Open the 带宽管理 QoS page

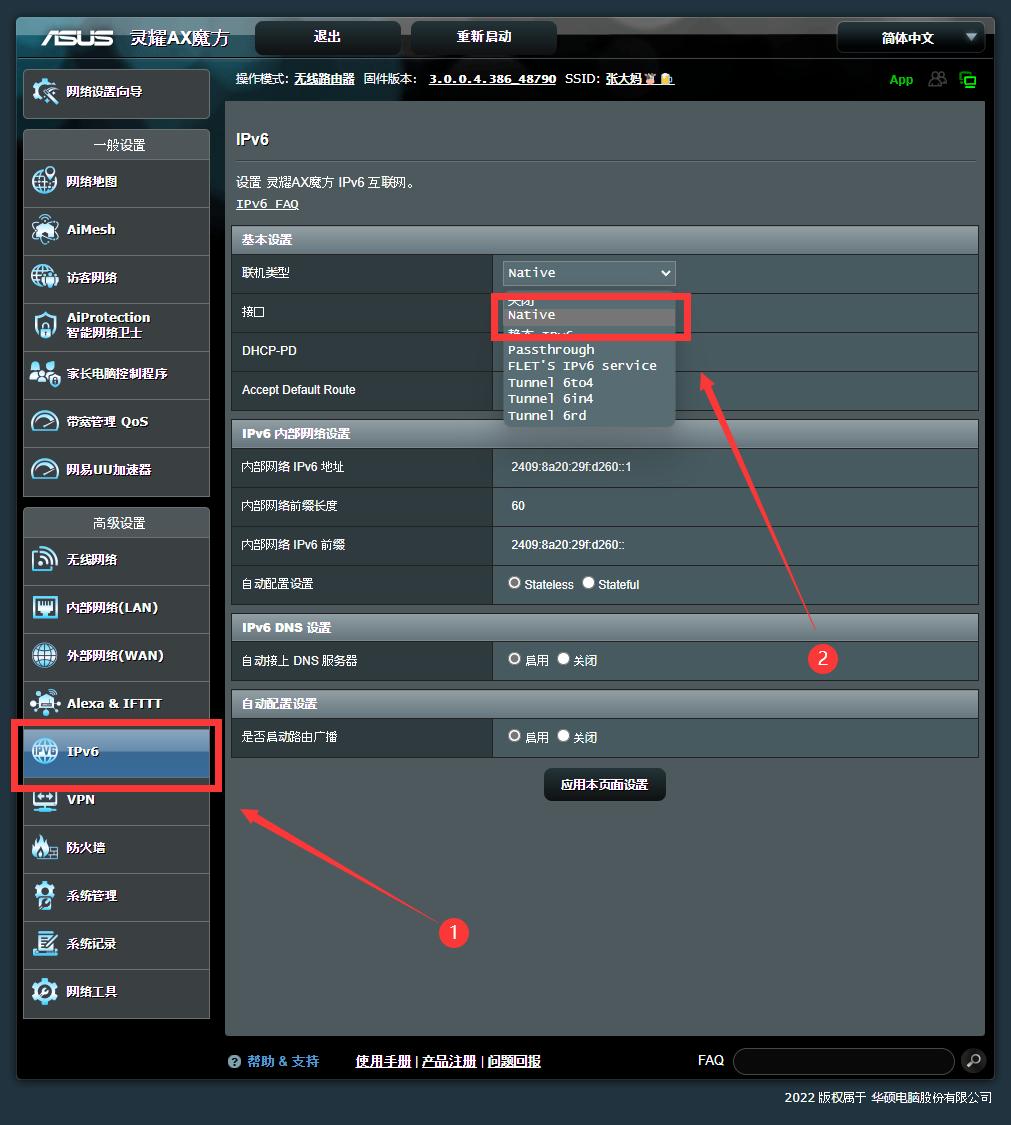point(105,423)
